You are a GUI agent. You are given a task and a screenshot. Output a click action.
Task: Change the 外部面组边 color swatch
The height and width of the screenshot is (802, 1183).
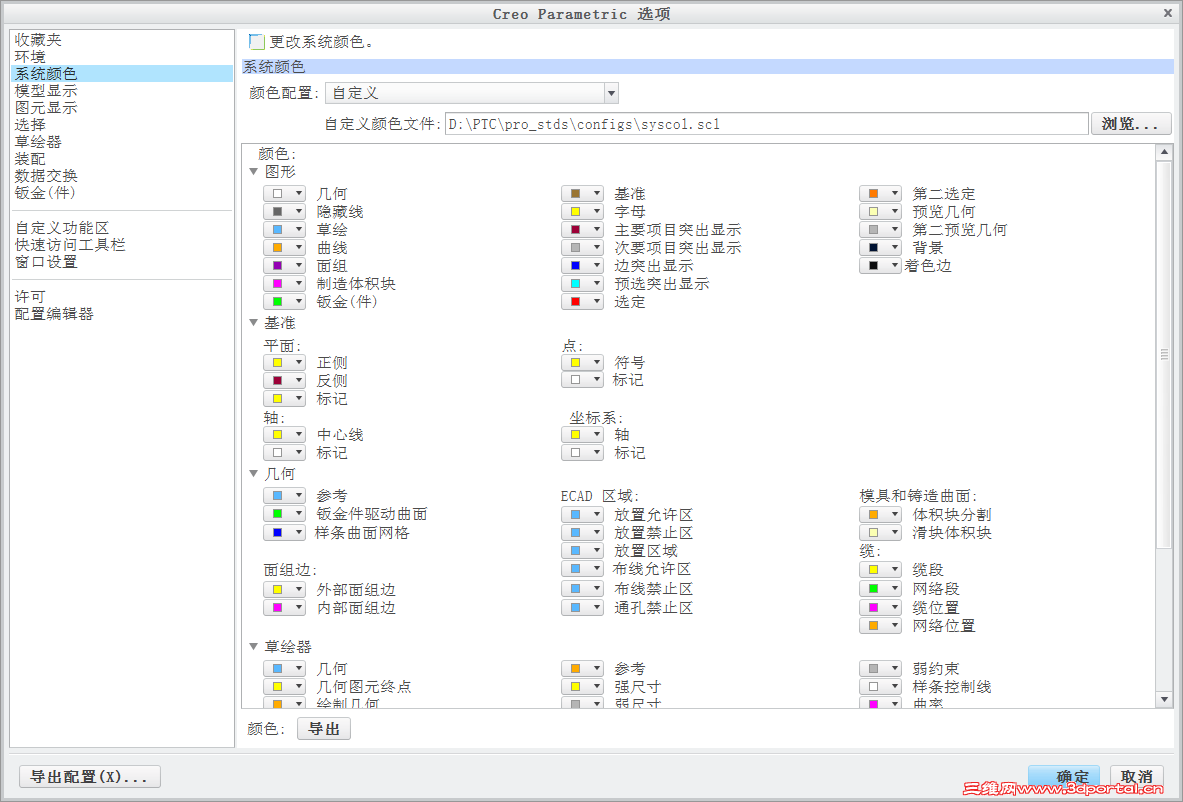coord(284,589)
